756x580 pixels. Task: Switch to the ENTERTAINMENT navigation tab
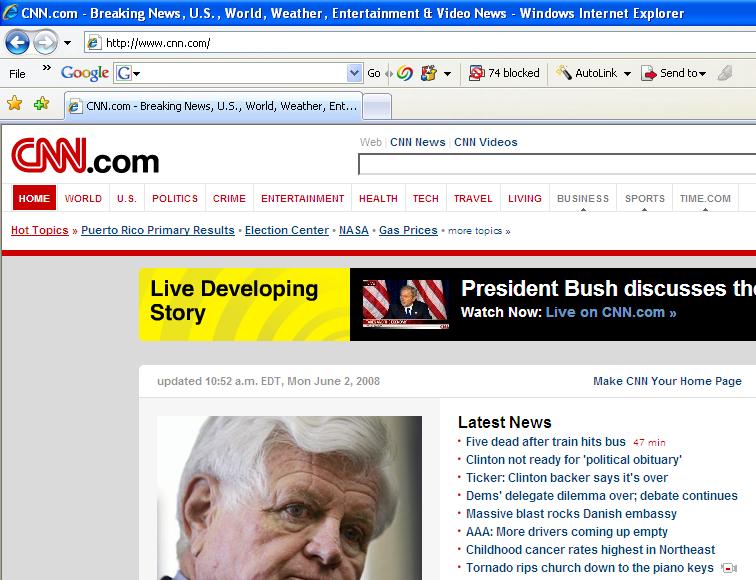303,198
